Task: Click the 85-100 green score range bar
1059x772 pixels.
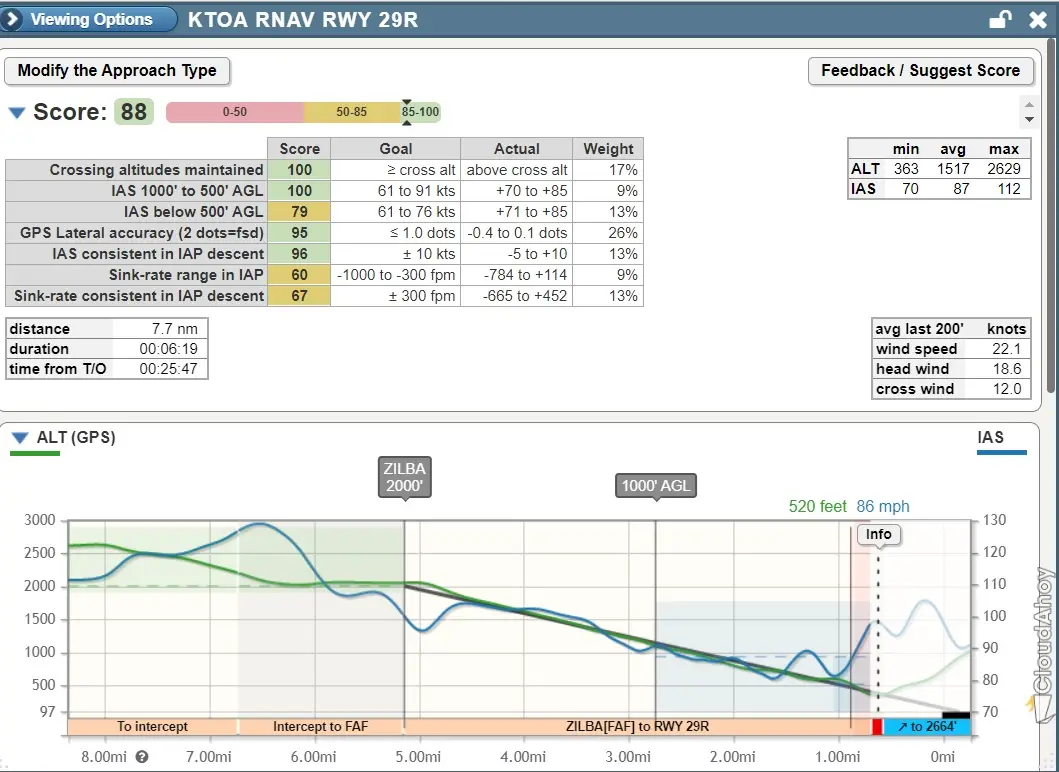Action: [x=421, y=112]
